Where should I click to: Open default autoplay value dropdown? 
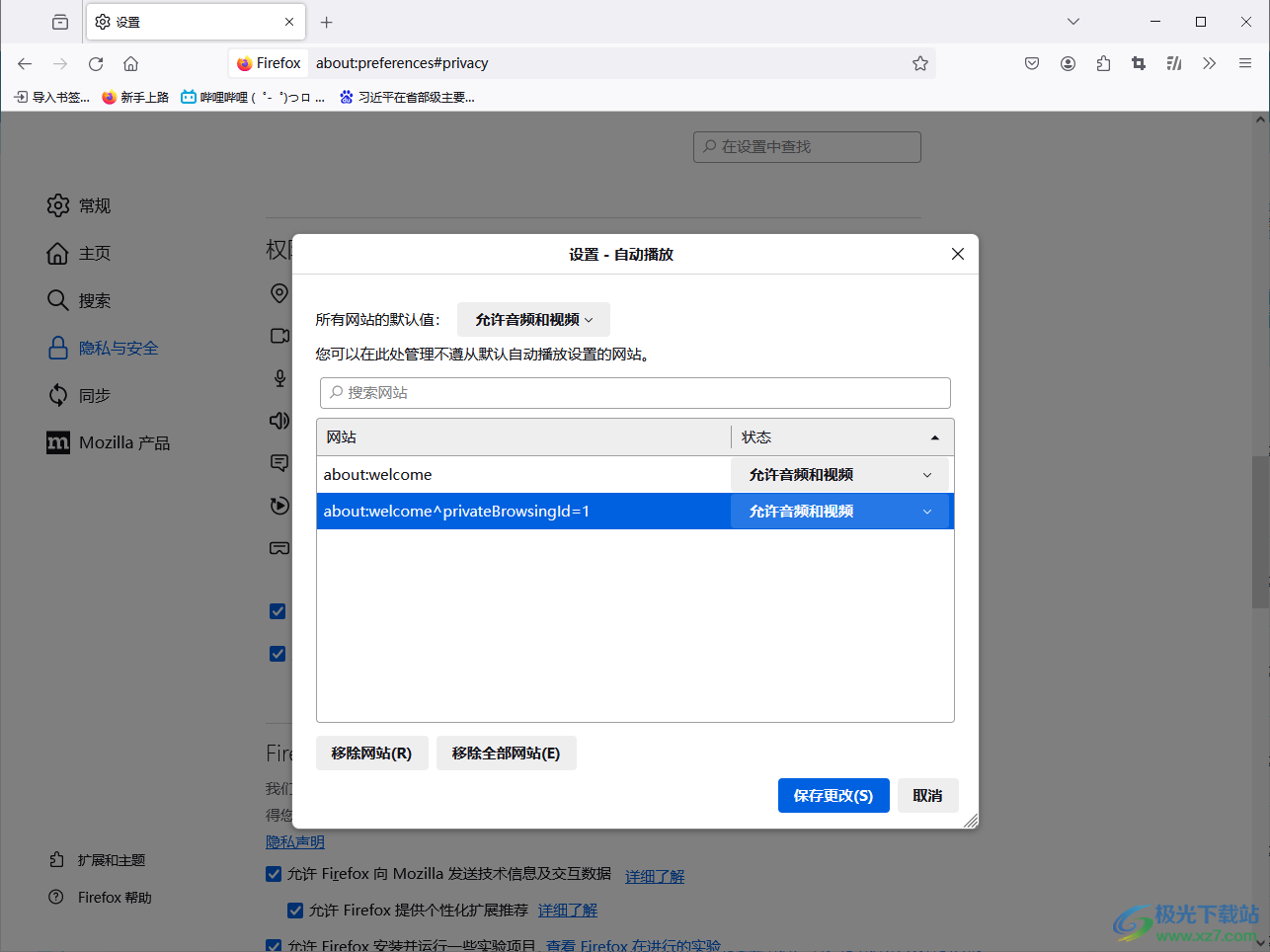point(533,320)
